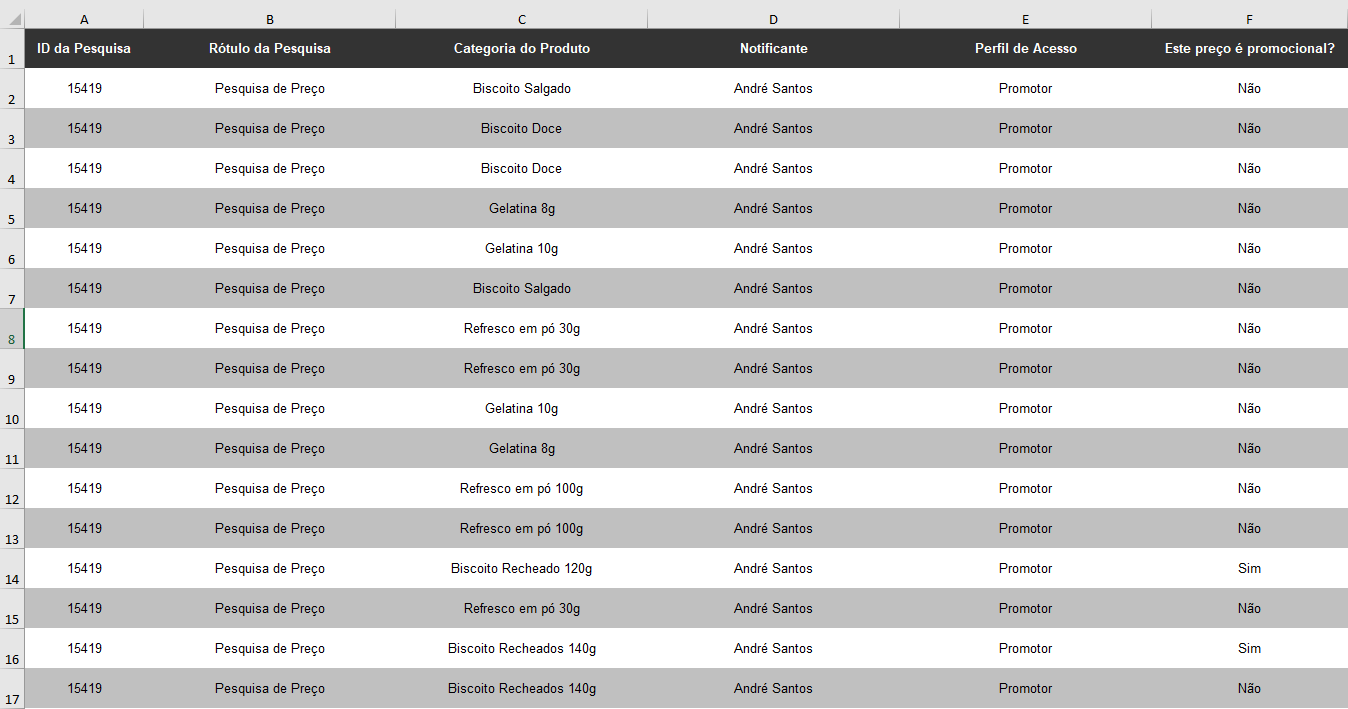
Task: Select the "Este preço é promocional?" header cell
Action: (1249, 48)
